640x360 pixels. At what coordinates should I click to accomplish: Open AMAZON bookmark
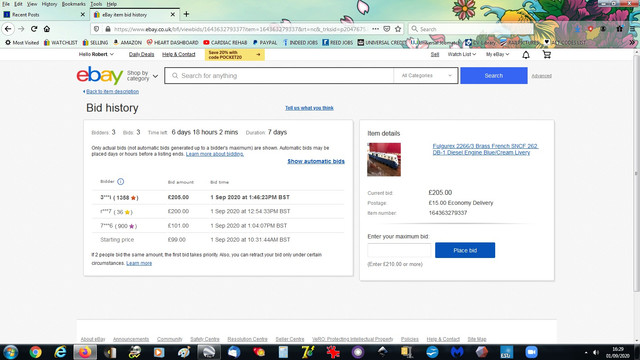click(x=127, y=42)
